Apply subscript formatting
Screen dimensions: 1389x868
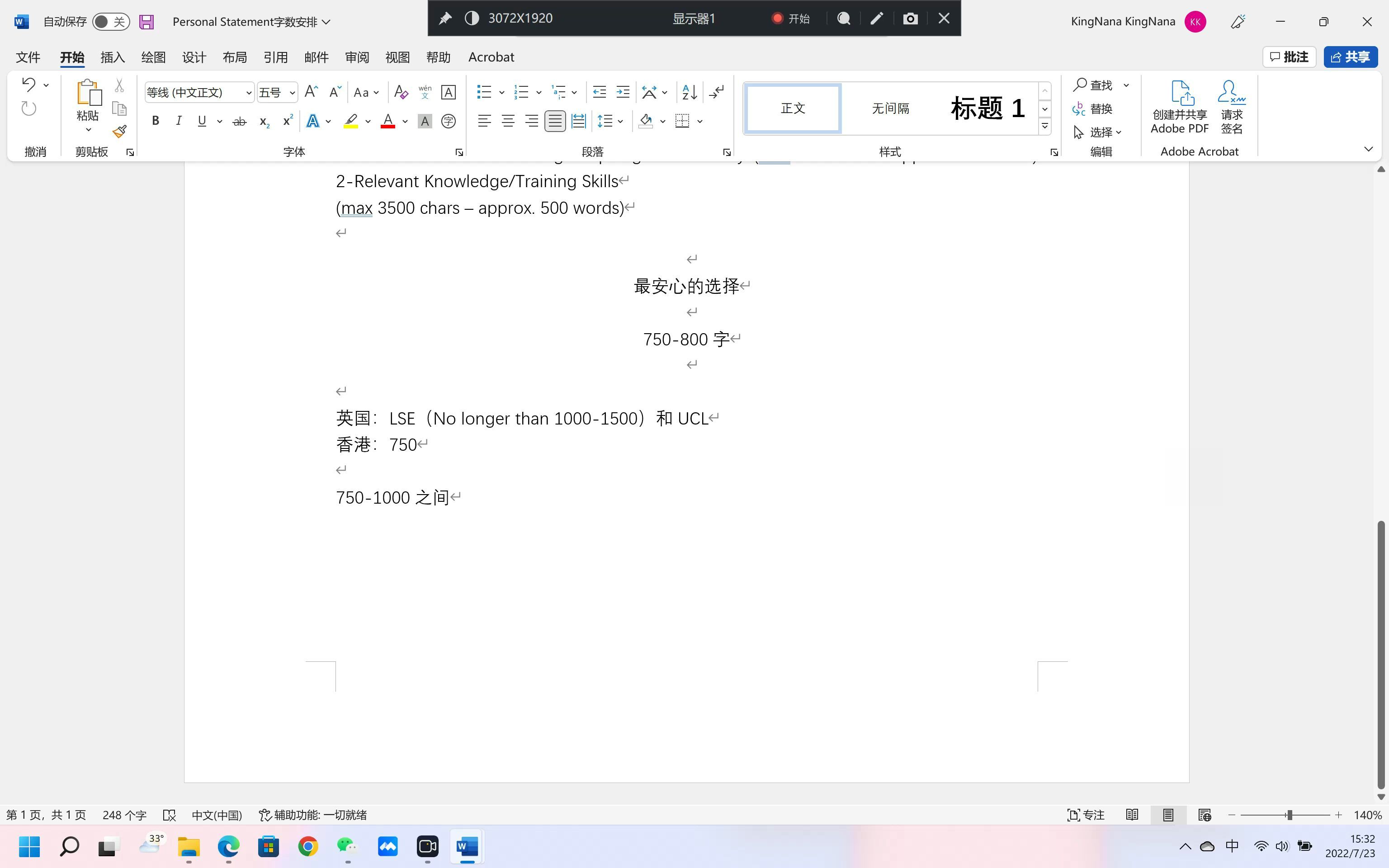264,121
